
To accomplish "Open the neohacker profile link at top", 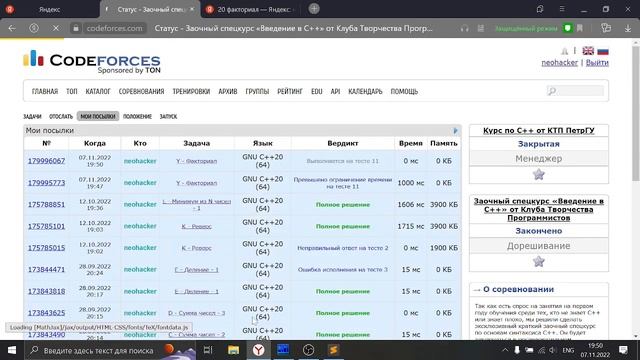I will [559, 62].
